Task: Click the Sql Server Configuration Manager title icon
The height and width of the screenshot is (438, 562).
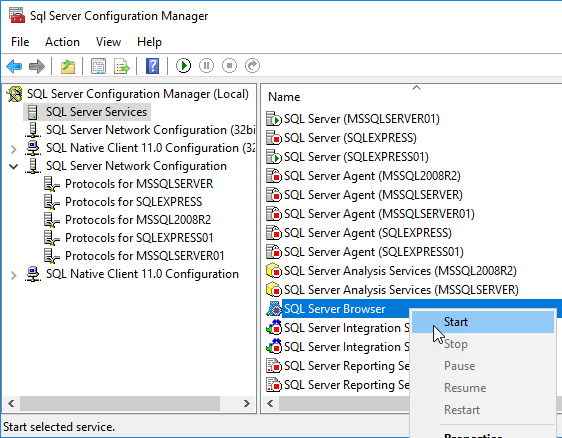Action: pyautogui.click(x=17, y=15)
